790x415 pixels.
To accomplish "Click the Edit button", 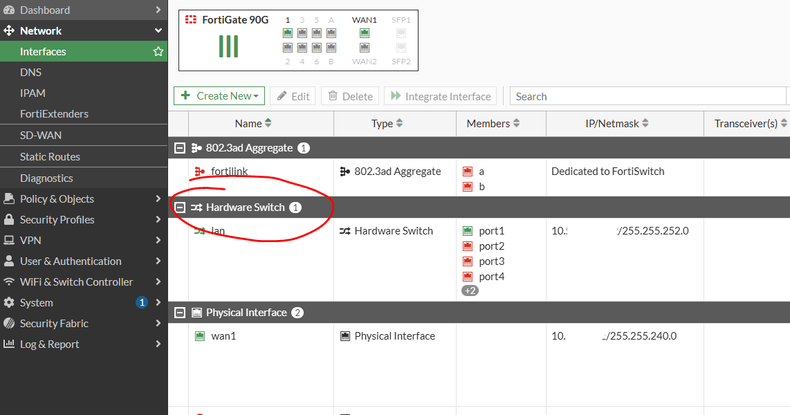I will 293,96.
